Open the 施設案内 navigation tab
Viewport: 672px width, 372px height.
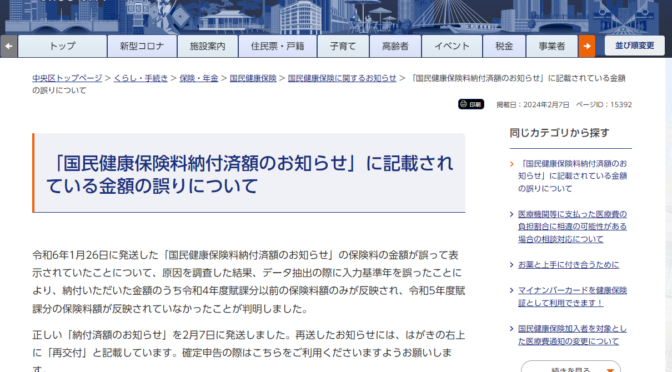tap(207, 46)
